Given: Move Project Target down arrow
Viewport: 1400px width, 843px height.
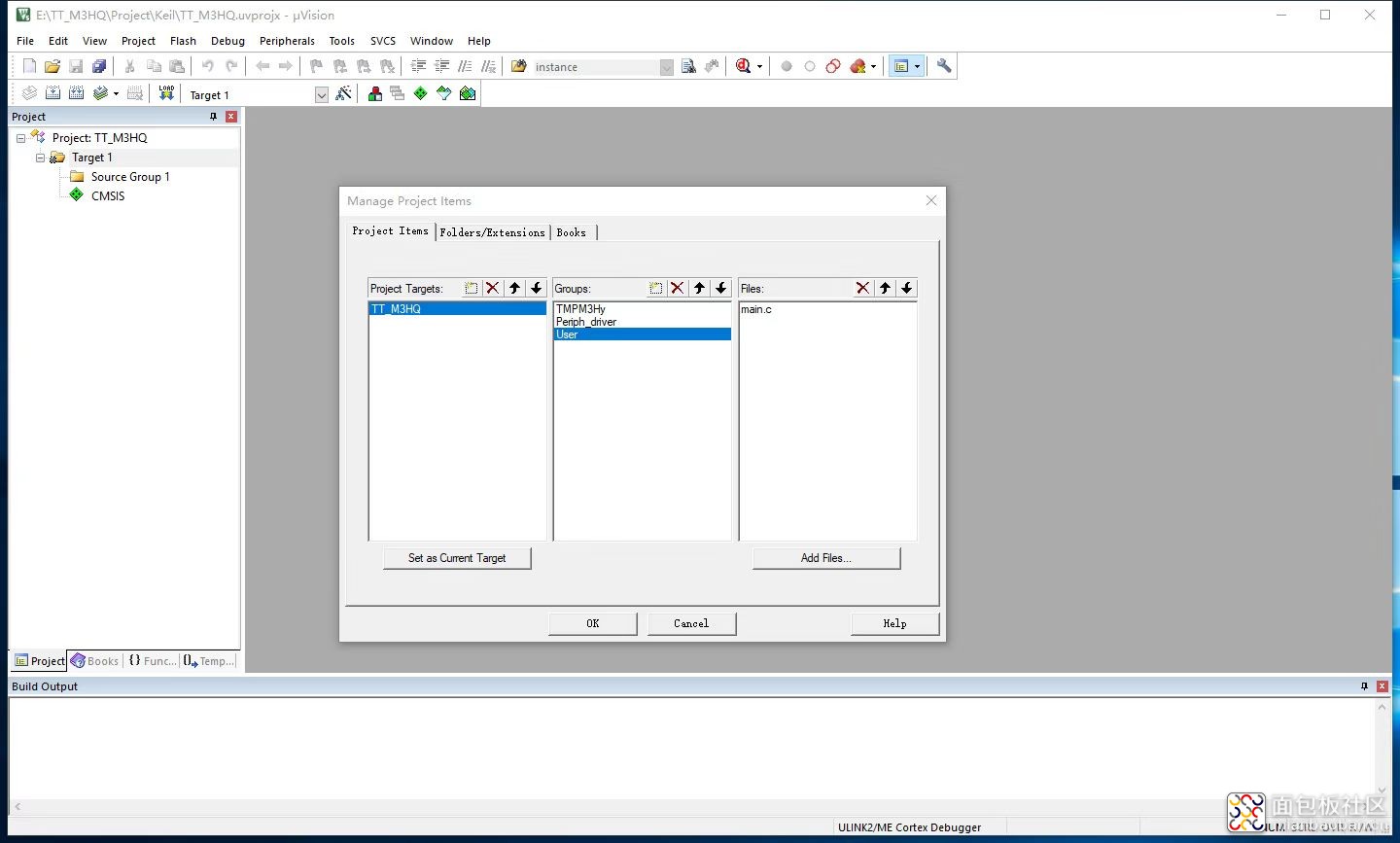Looking at the screenshot, I should (536, 288).
